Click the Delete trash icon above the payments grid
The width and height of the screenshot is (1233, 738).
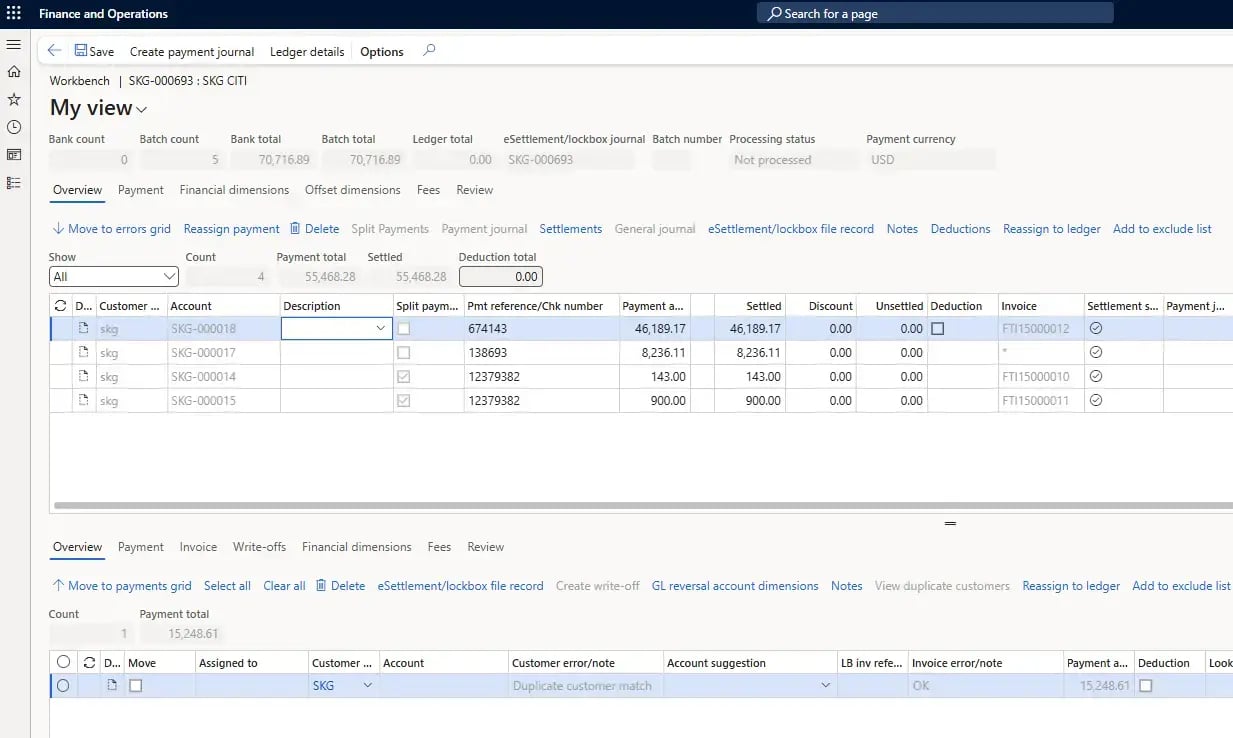tap(315, 228)
